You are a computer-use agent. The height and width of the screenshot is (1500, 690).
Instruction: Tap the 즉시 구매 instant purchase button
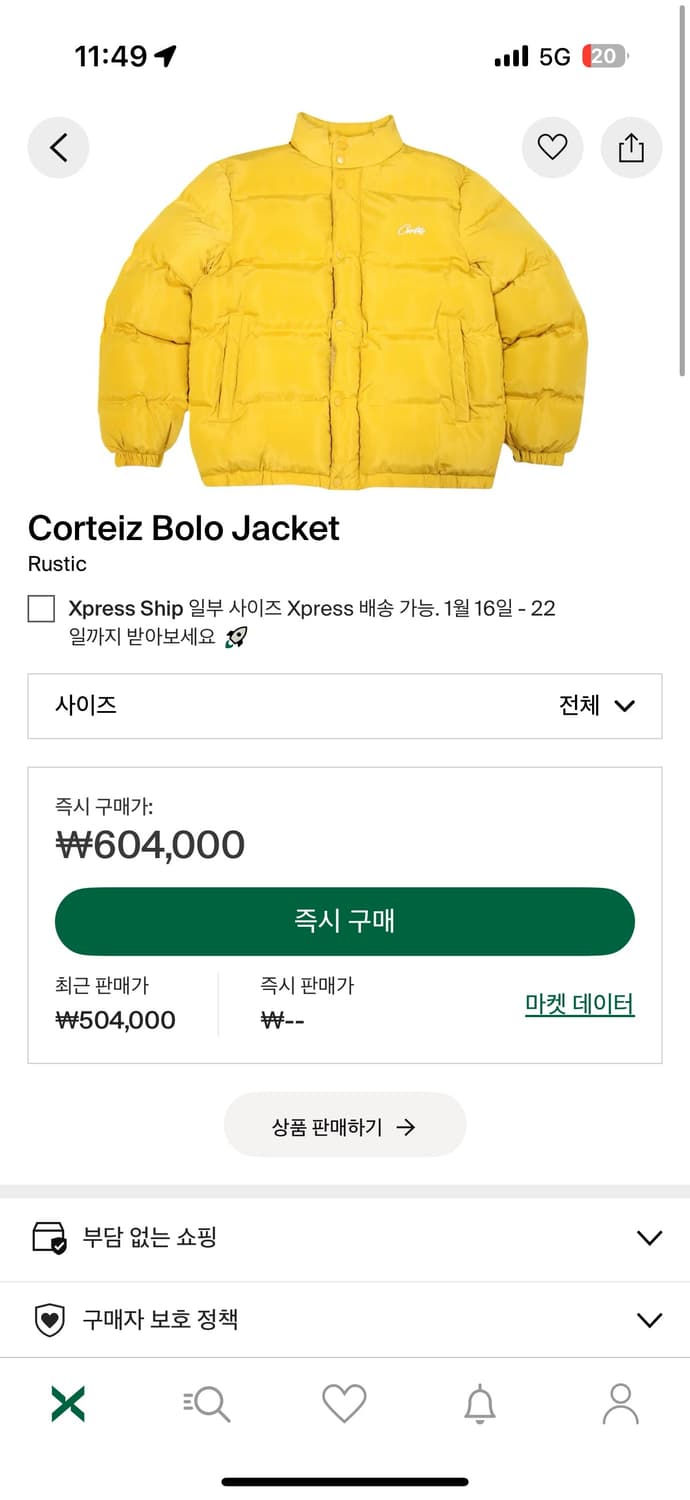tap(345, 921)
